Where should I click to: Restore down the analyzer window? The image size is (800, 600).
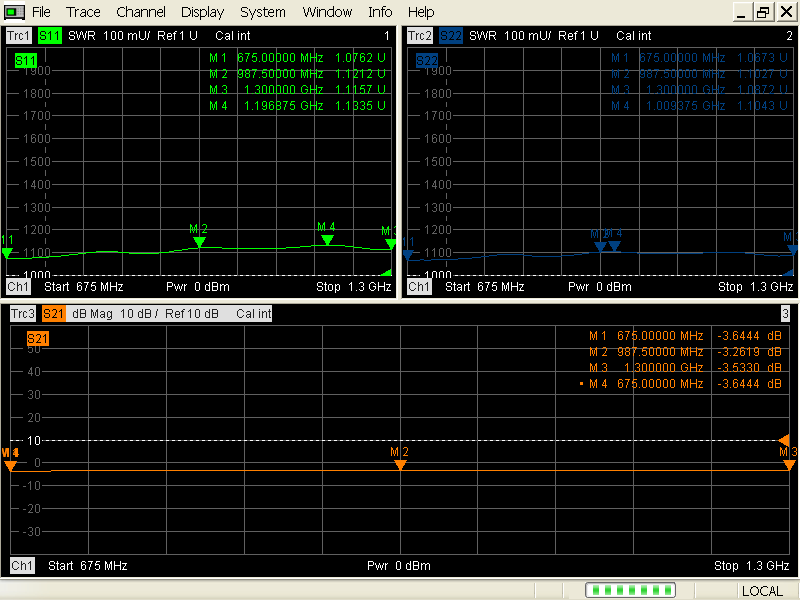(764, 12)
